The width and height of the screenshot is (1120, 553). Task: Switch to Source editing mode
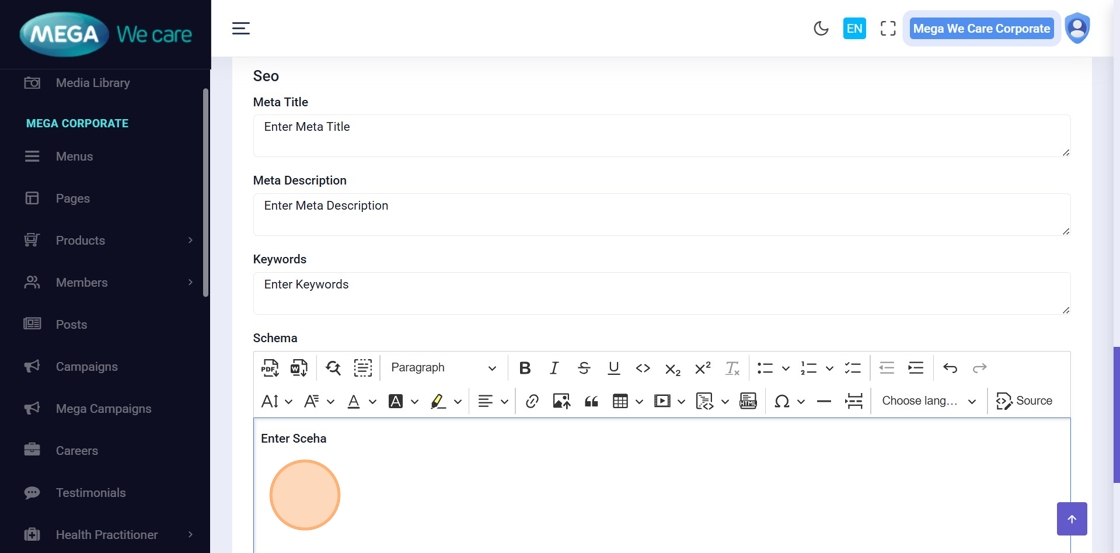coord(1024,401)
